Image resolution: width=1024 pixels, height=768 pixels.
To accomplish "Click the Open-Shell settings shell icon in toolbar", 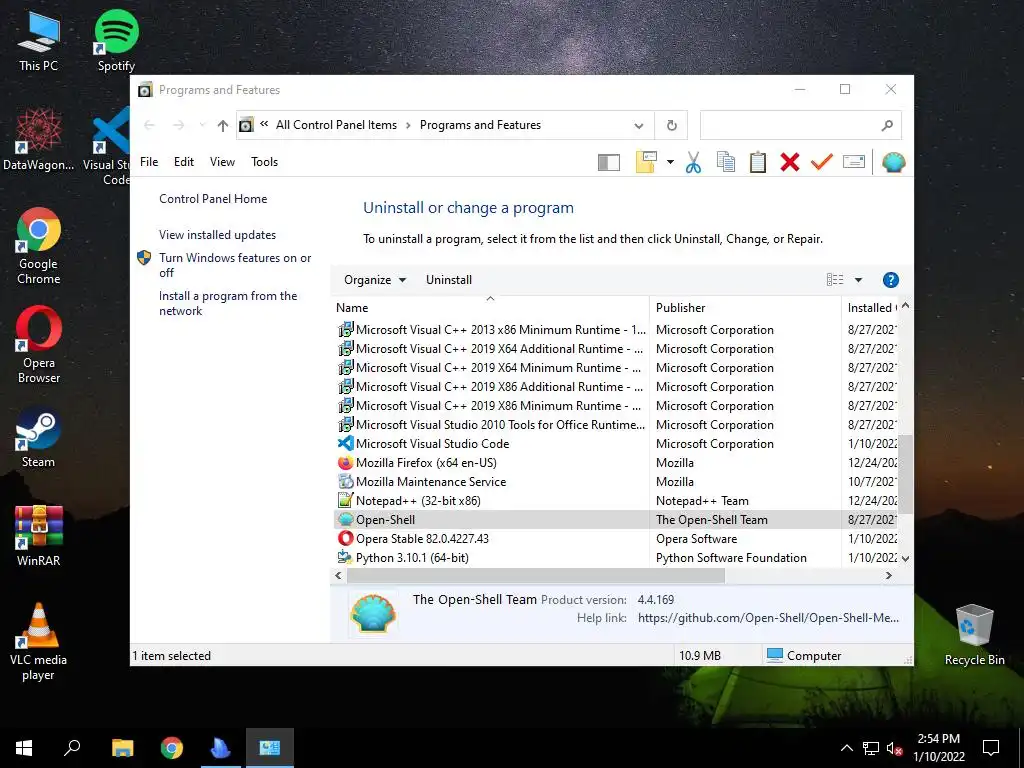I will click(893, 162).
